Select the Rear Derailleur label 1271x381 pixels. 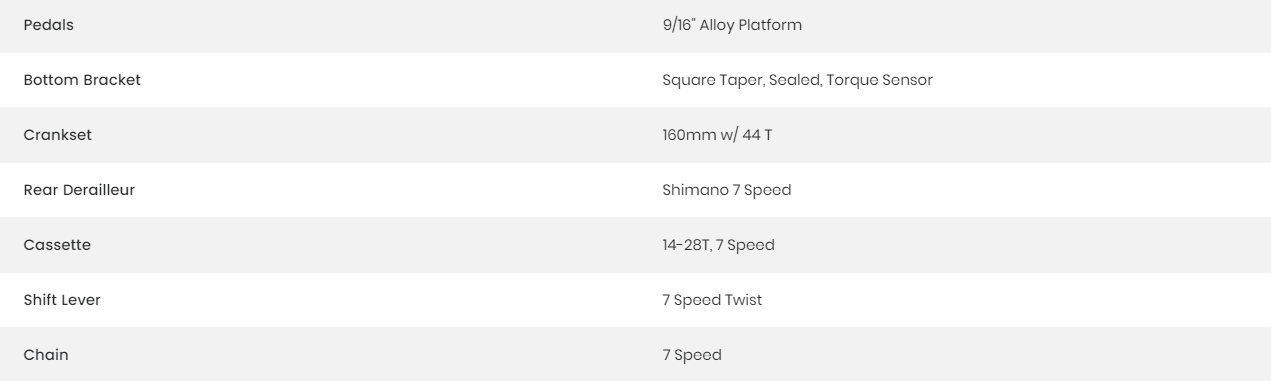coord(79,190)
